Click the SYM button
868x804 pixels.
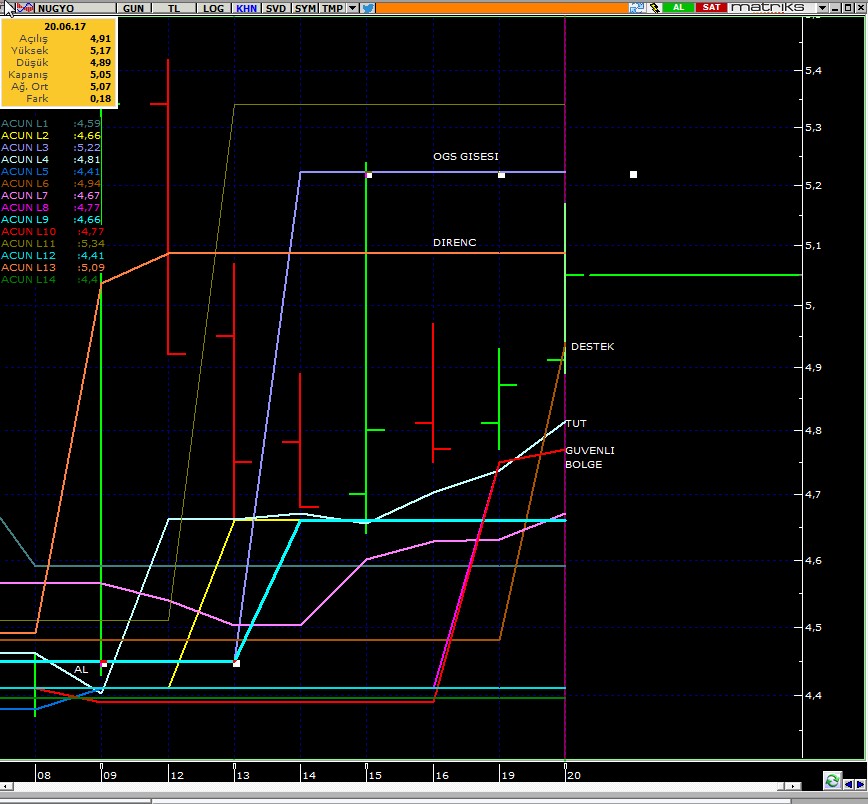[x=305, y=8]
